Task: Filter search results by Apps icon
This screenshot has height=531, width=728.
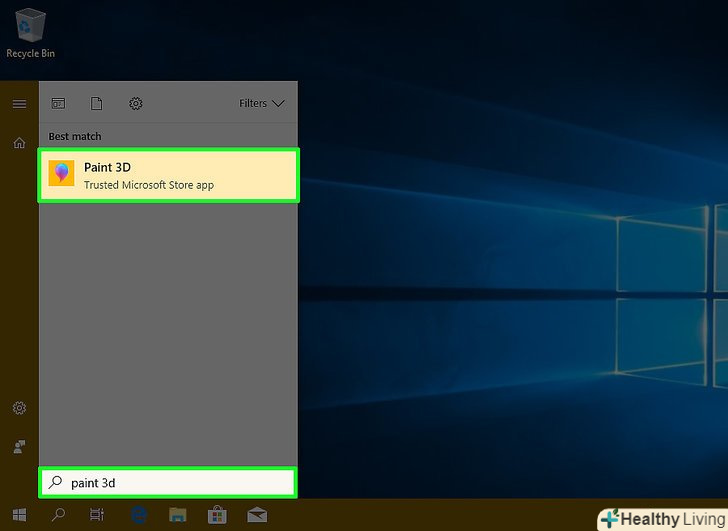Action: click(58, 103)
